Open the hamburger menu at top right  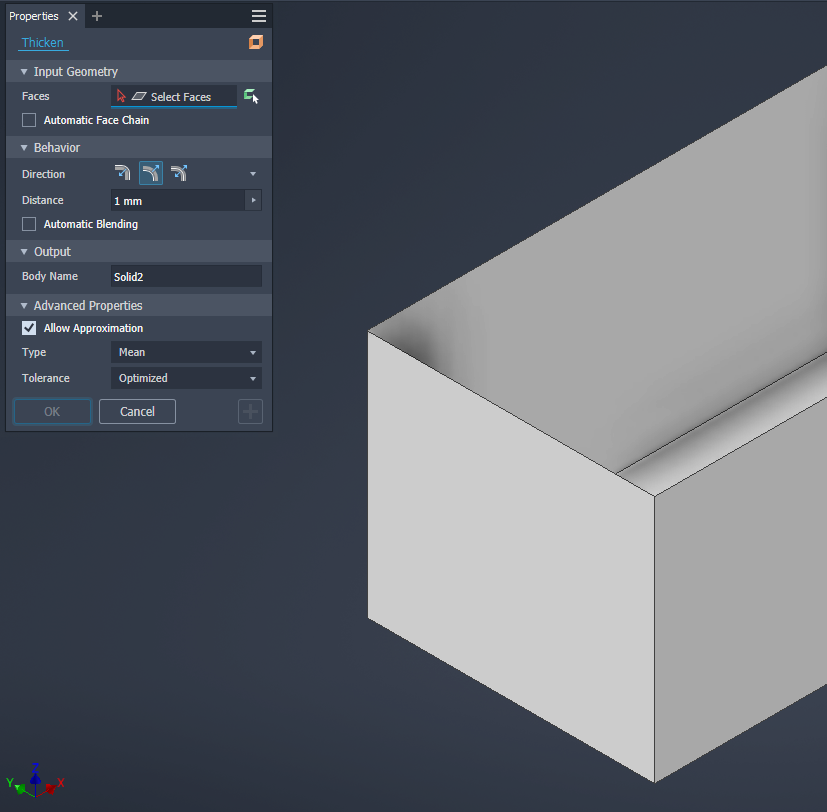(x=258, y=15)
